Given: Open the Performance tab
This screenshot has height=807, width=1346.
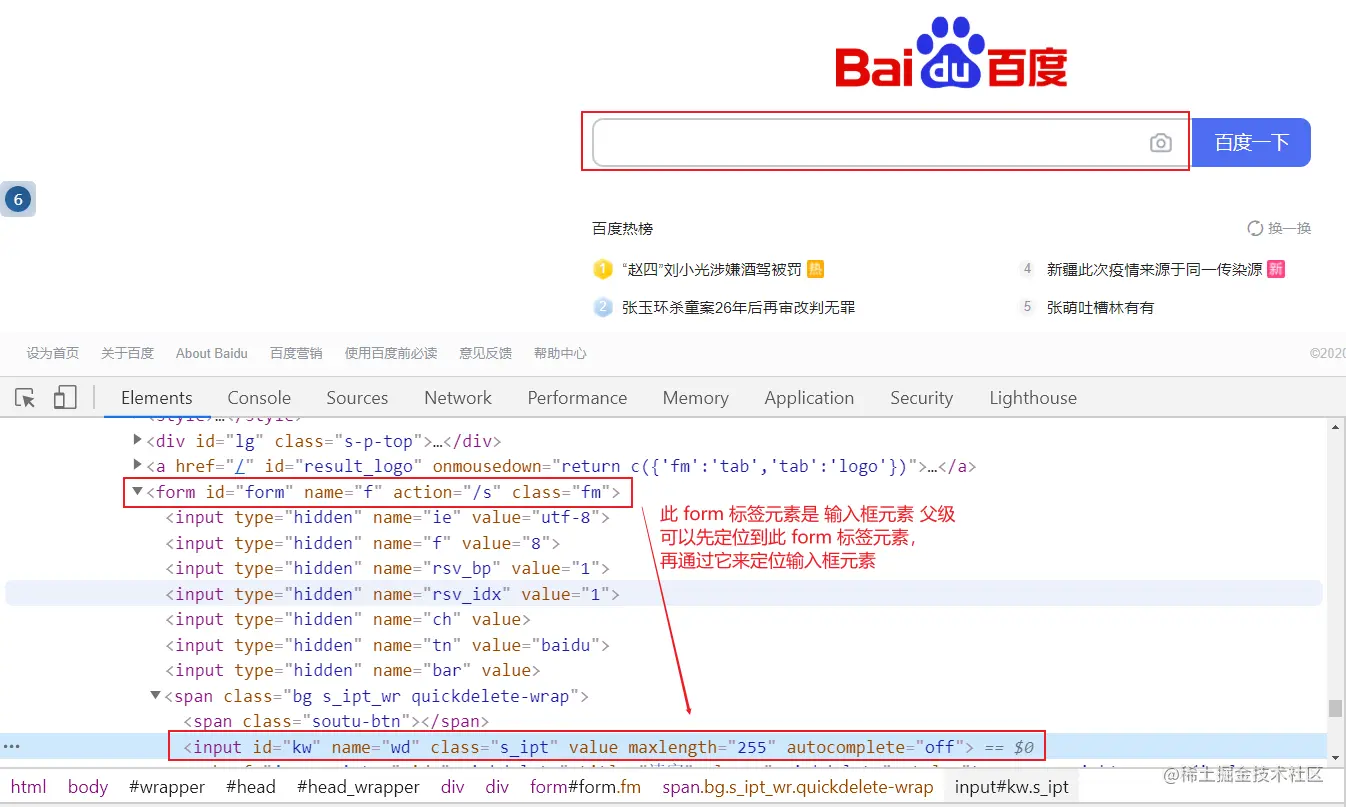Looking at the screenshot, I should tap(577, 398).
